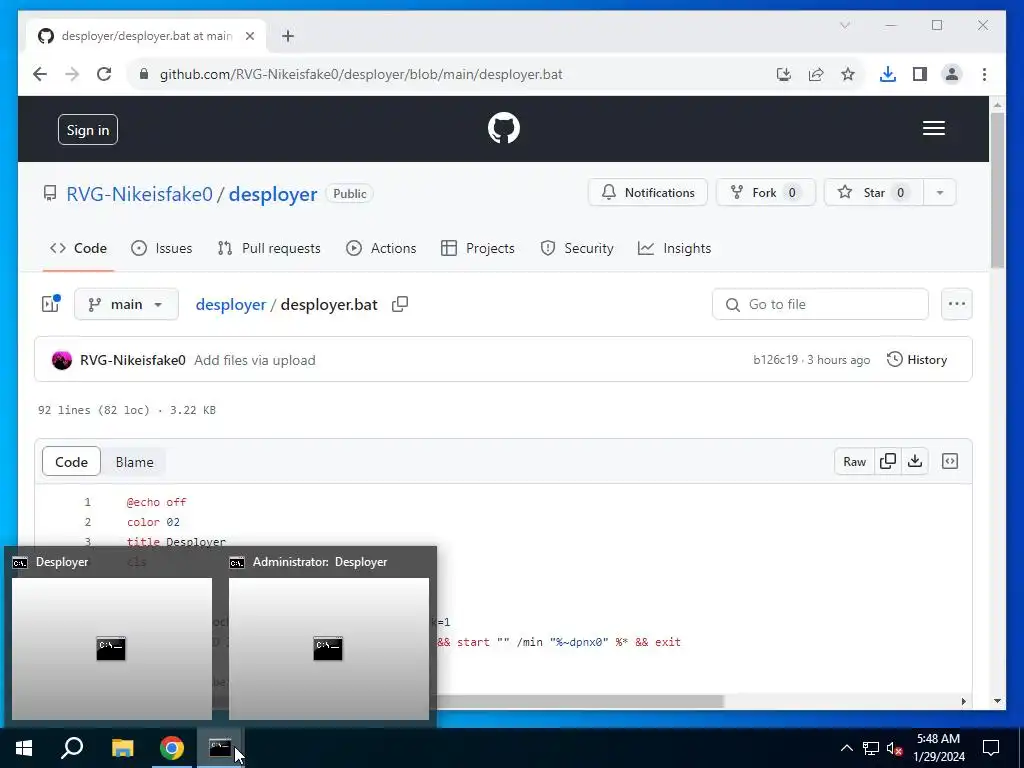The height and width of the screenshot is (768, 1024).
Task: Open the Add files via upload commit
Action: pos(255,360)
